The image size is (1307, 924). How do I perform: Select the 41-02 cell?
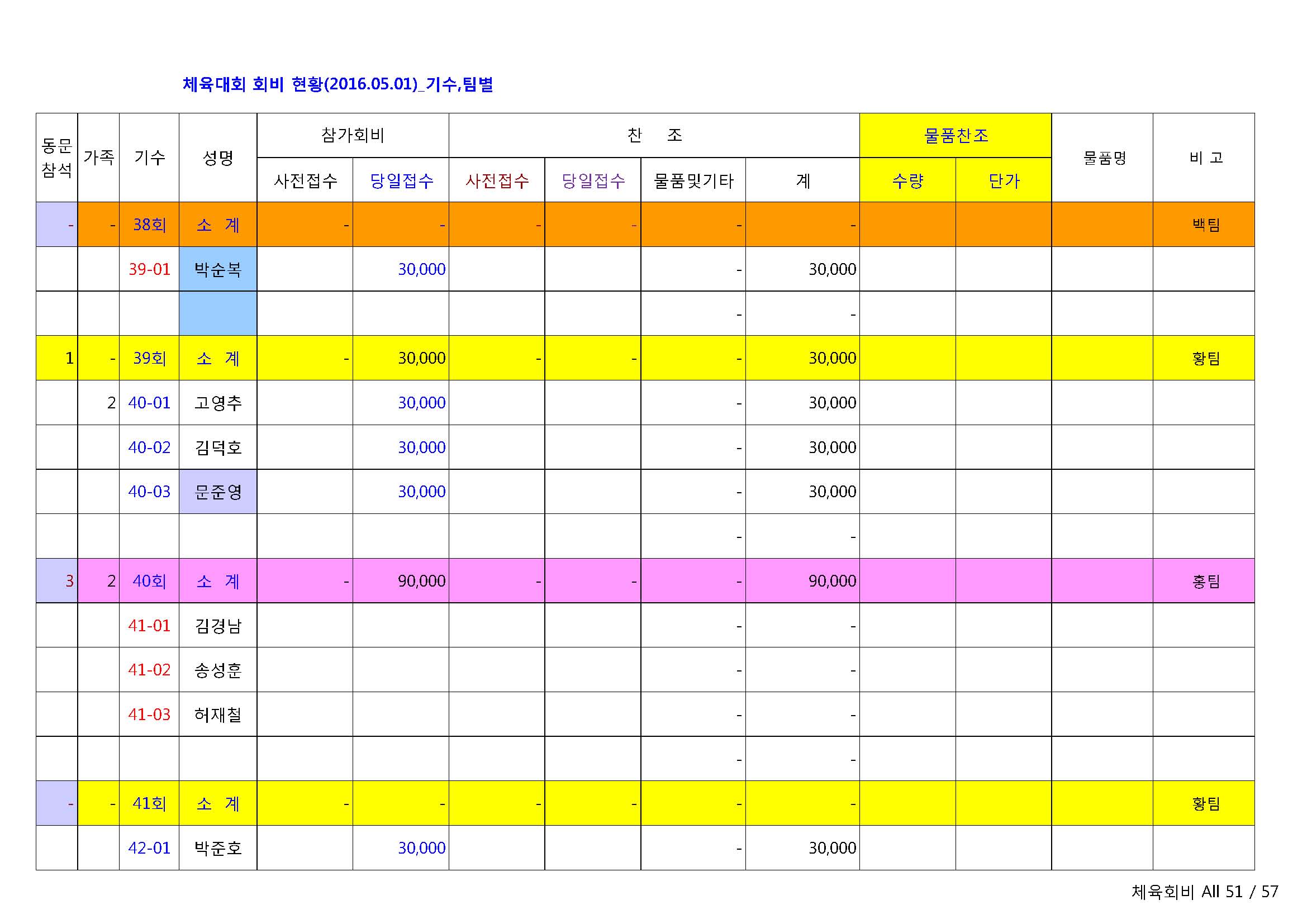tap(149, 670)
